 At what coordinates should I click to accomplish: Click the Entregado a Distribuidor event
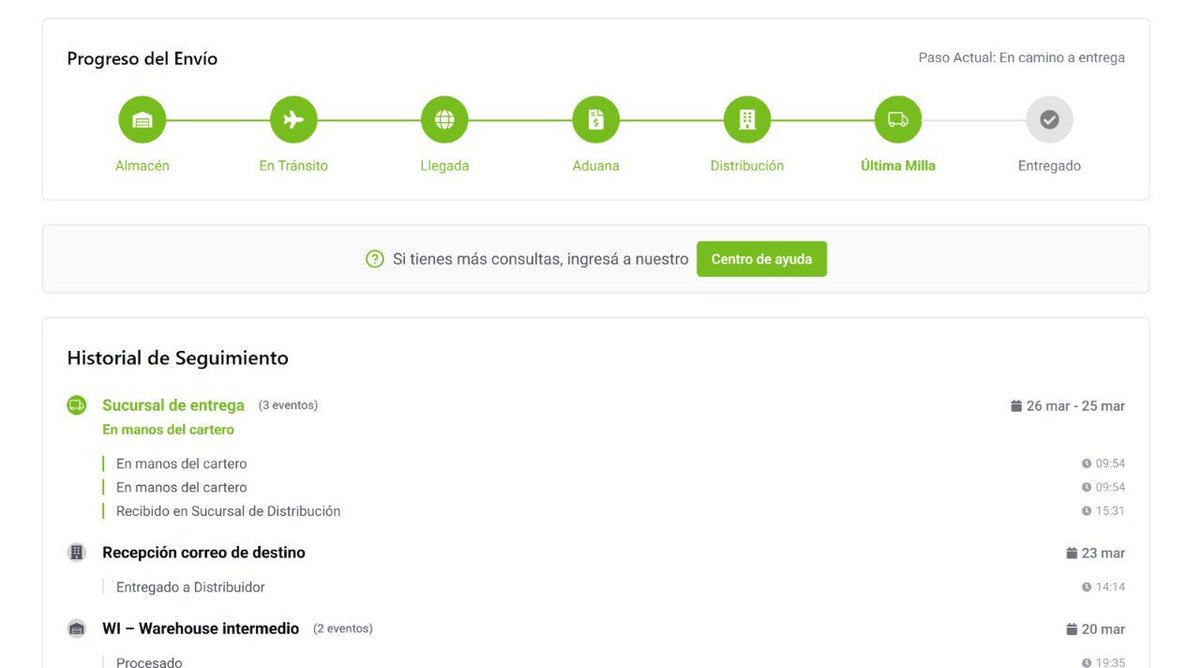(190, 587)
